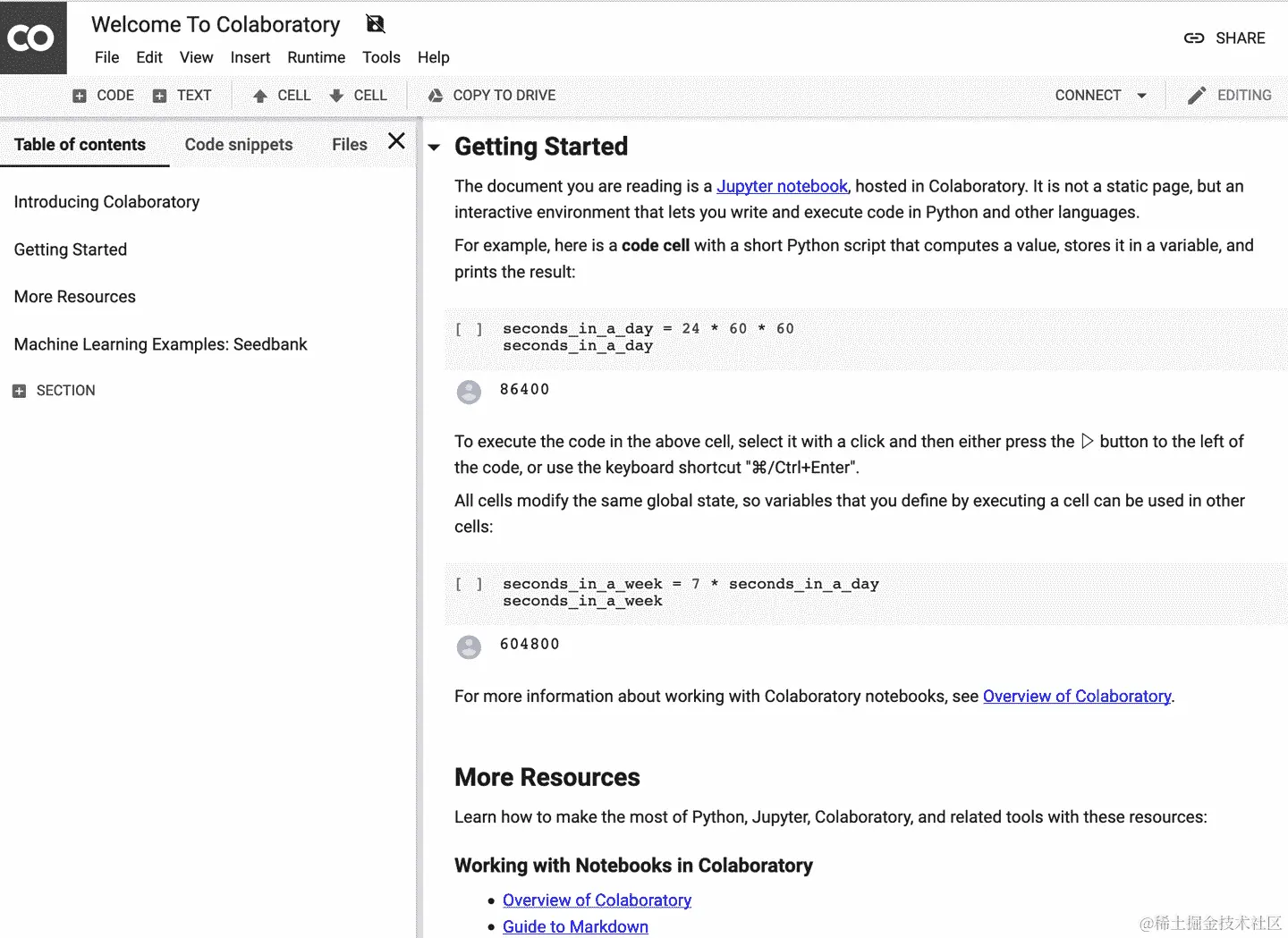Open the Edit menu
This screenshot has height=938, width=1288.
tap(149, 57)
